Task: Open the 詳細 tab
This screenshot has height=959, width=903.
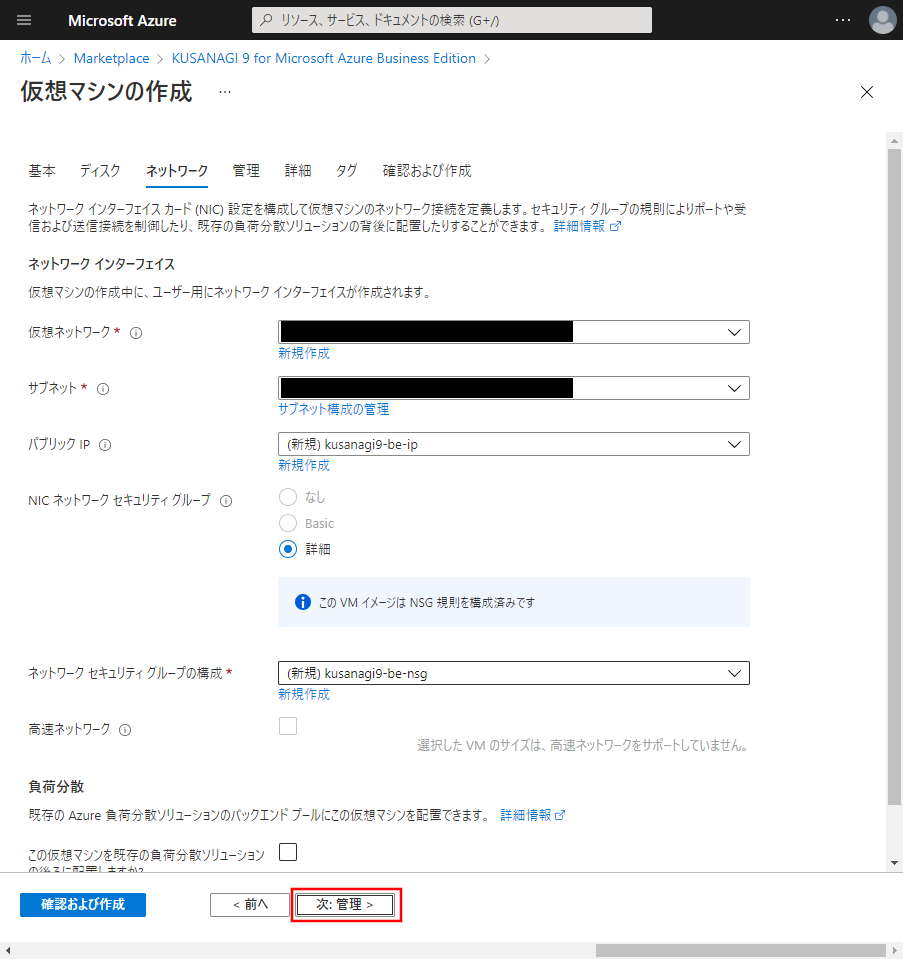Action: (298, 171)
